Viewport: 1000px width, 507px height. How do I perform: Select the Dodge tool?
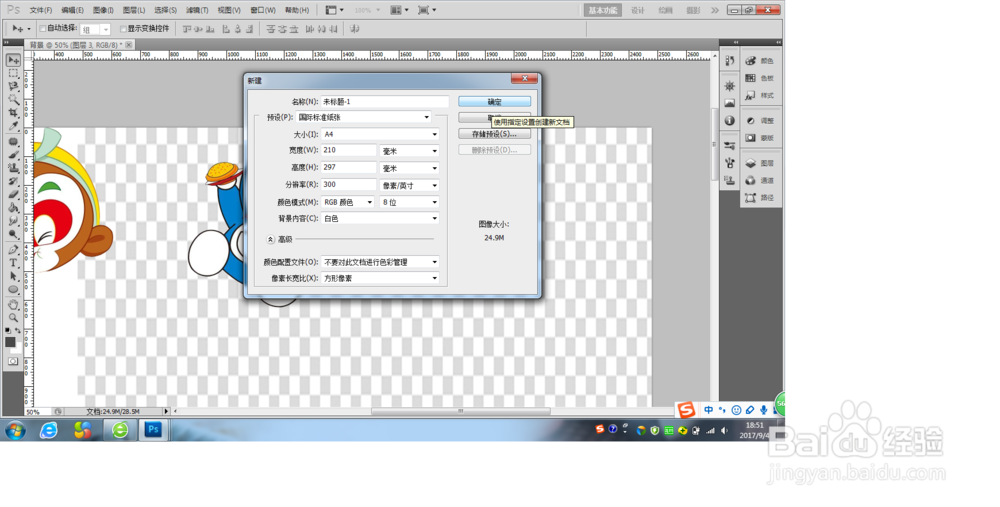click(13, 234)
